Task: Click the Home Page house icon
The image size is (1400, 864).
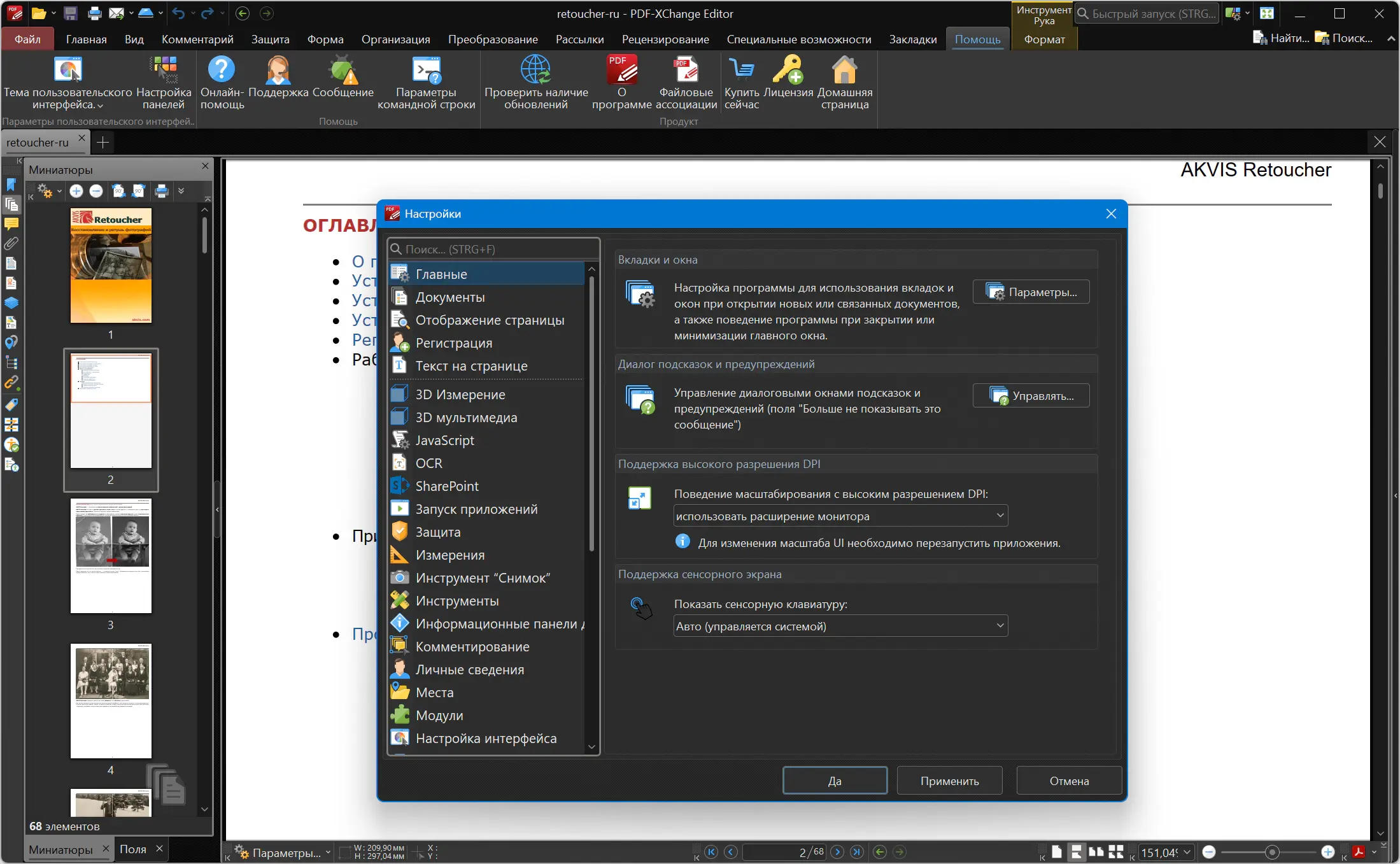Action: (844, 70)
